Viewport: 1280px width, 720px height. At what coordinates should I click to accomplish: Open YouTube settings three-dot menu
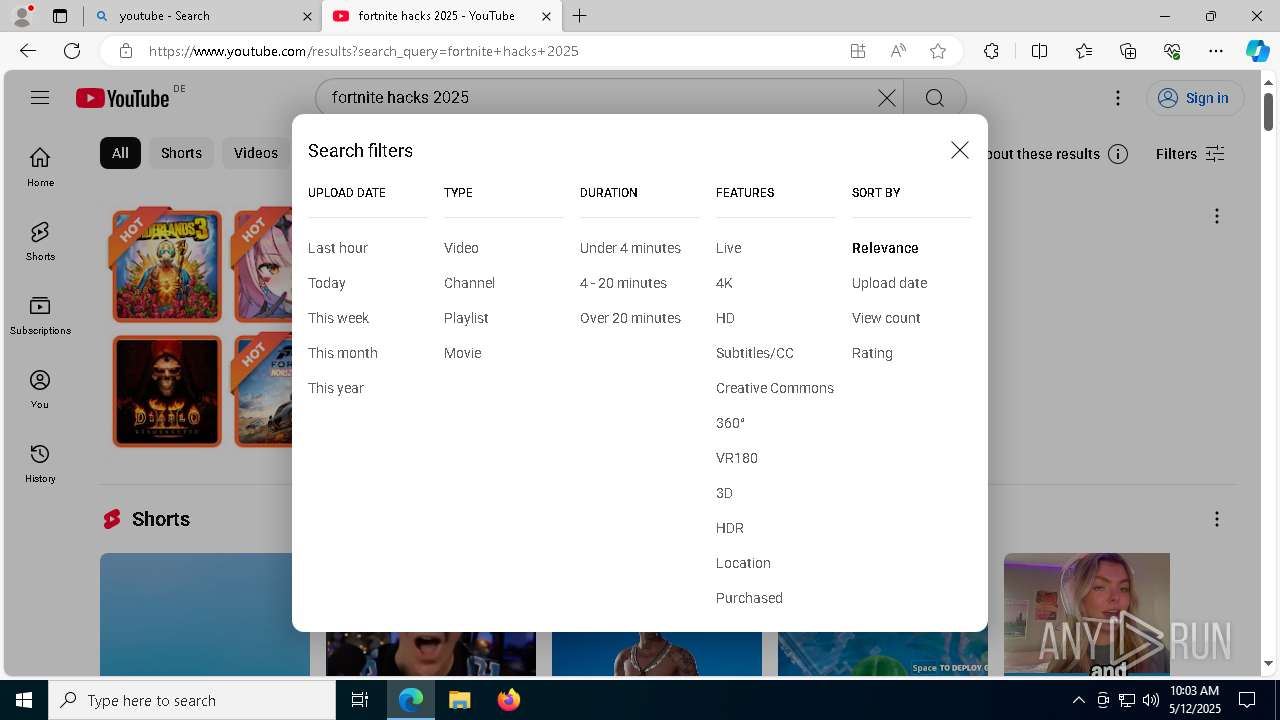coord(1118,97)
